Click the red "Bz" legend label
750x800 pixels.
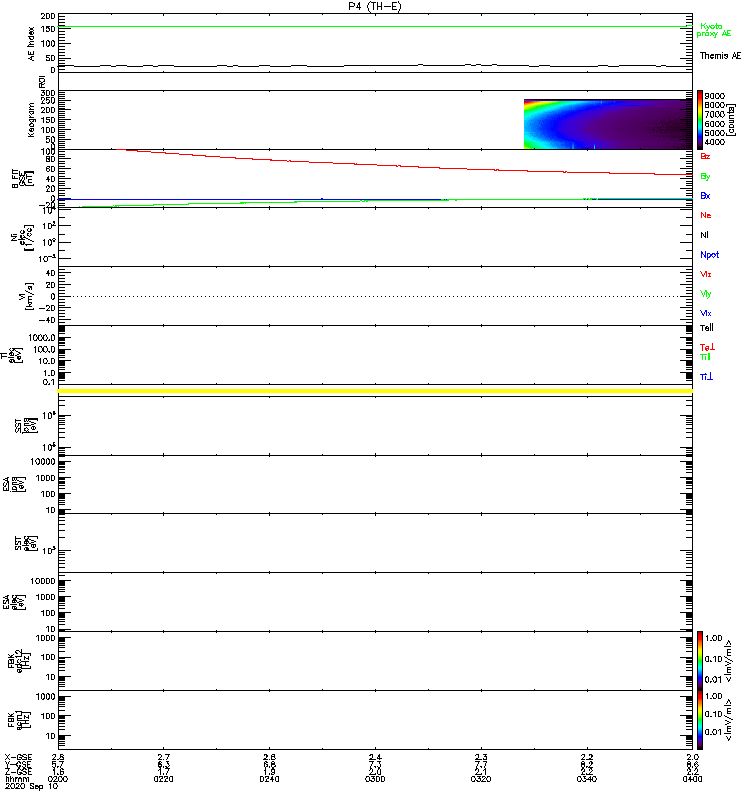pyautogui.click(x=705, y=156)
